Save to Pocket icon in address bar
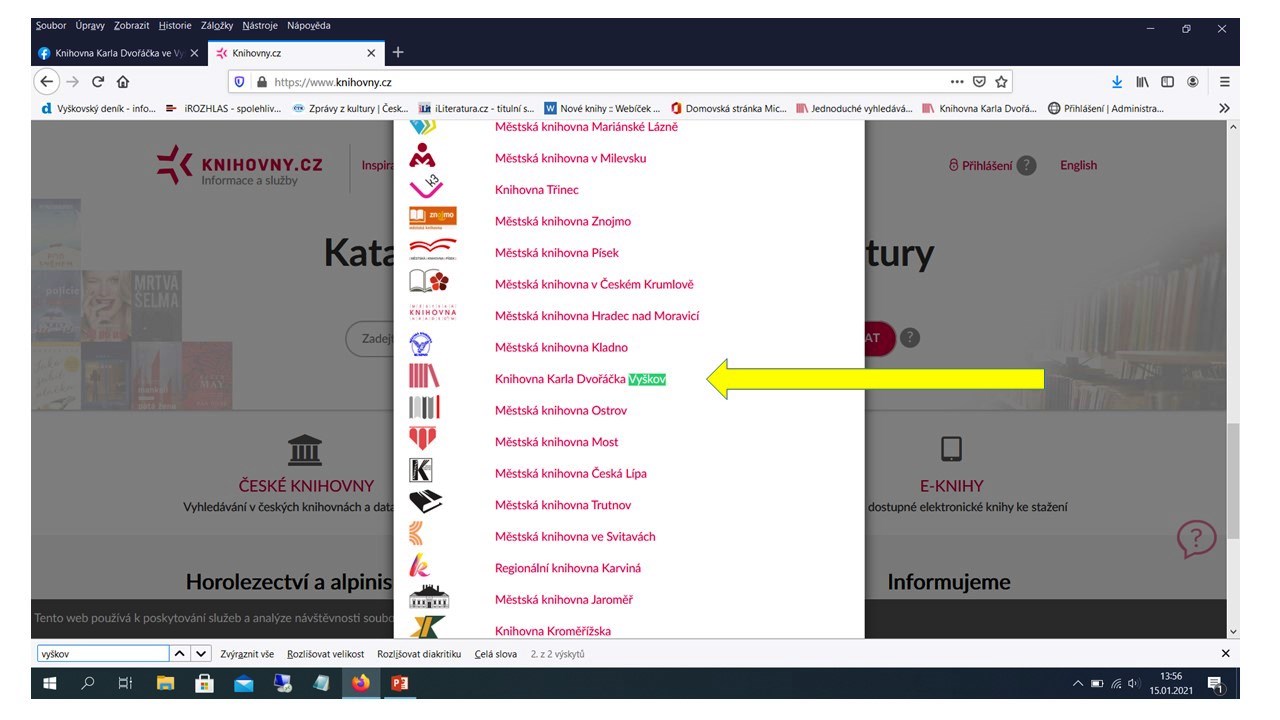The height and width of the screenshot is (720, 1280). [980, 82]
